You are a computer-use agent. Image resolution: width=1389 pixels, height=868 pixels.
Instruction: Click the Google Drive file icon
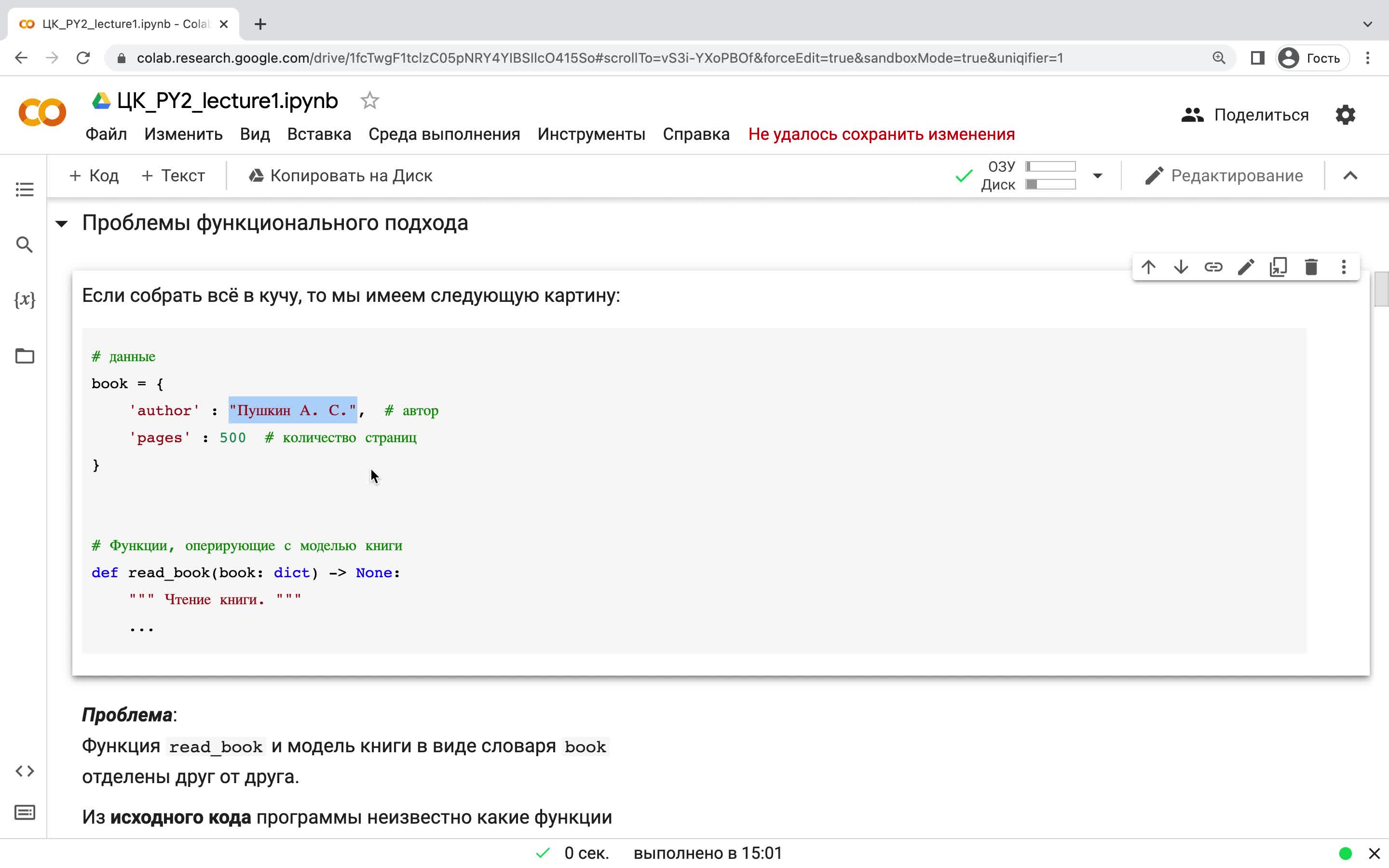tap(102, 101)
